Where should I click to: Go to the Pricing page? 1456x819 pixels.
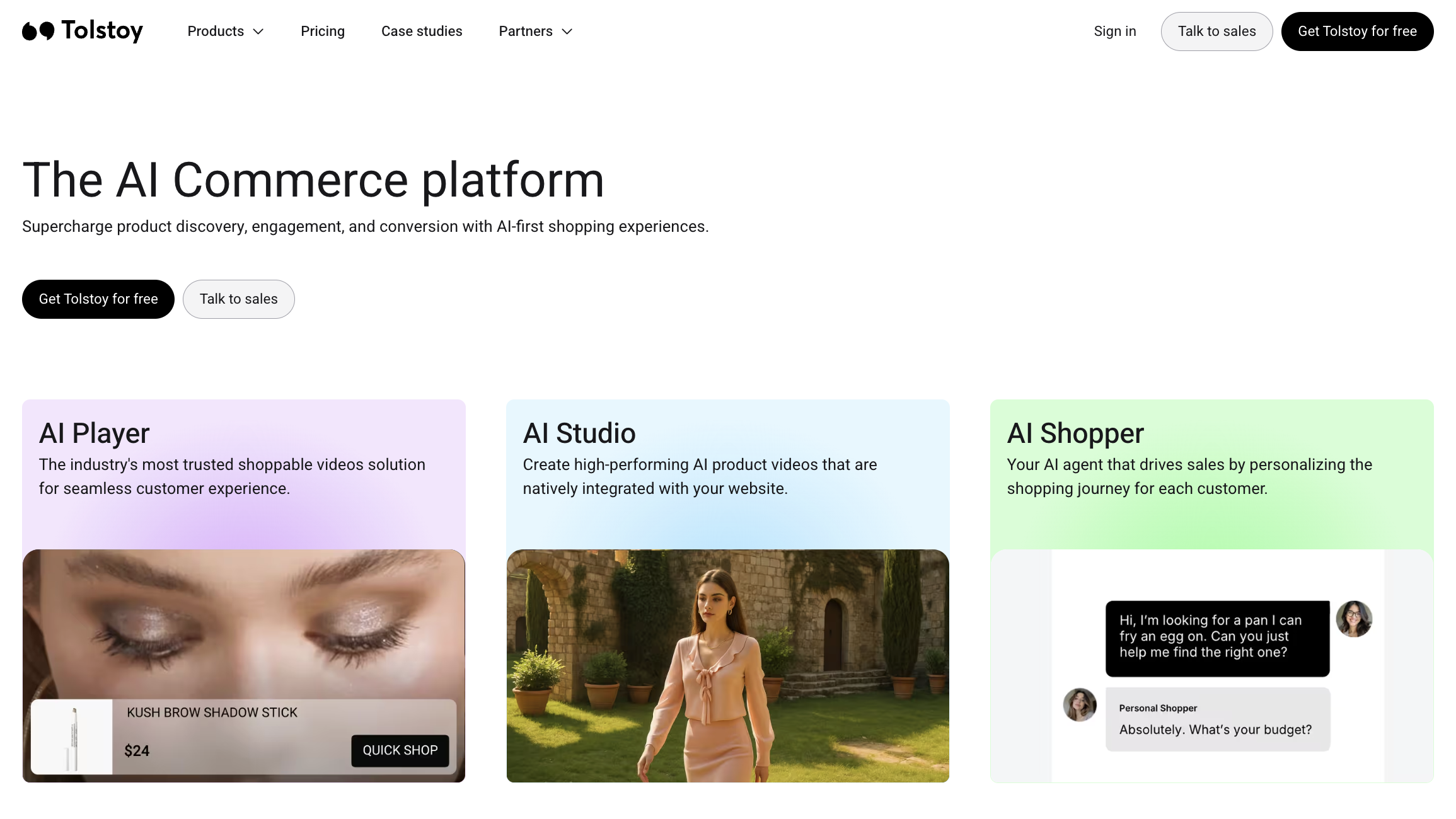click(x=322, y=31)
